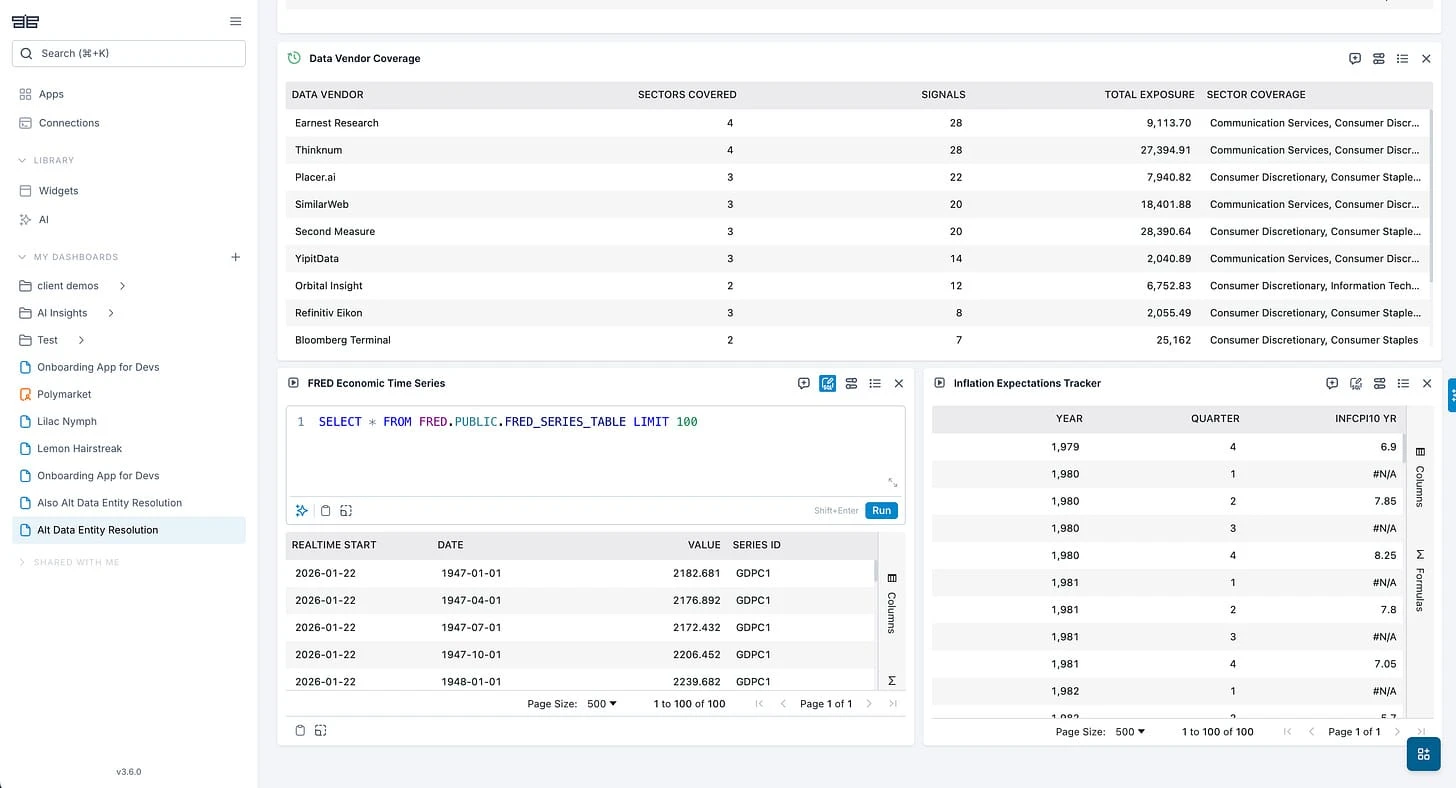
Task: Open controls panel on FRED Economic Time Series
Action: (851, 383)
